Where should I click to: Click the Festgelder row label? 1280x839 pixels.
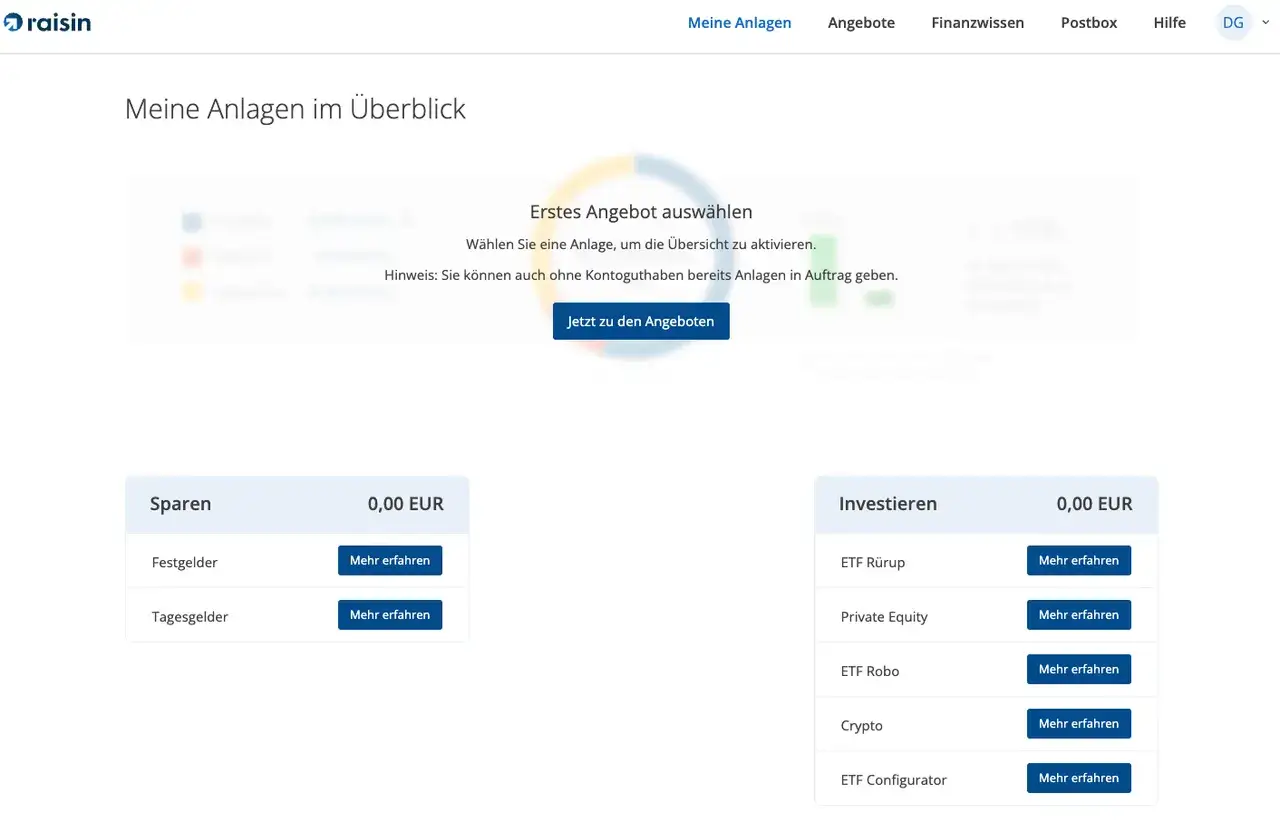coord(185,562)
